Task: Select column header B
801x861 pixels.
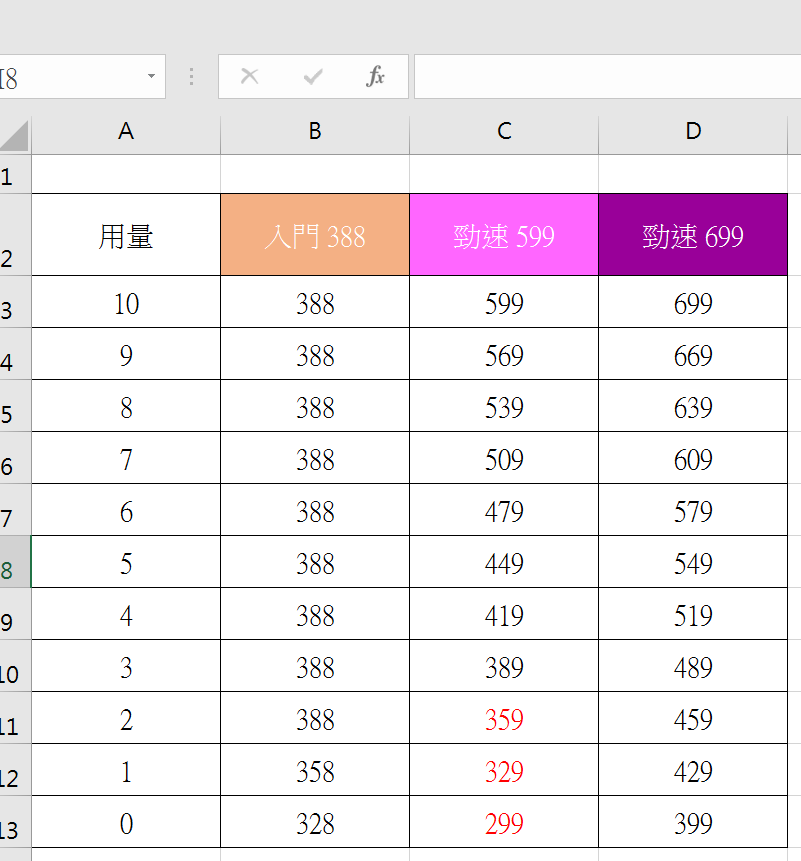Action: (x=314, y=131)
